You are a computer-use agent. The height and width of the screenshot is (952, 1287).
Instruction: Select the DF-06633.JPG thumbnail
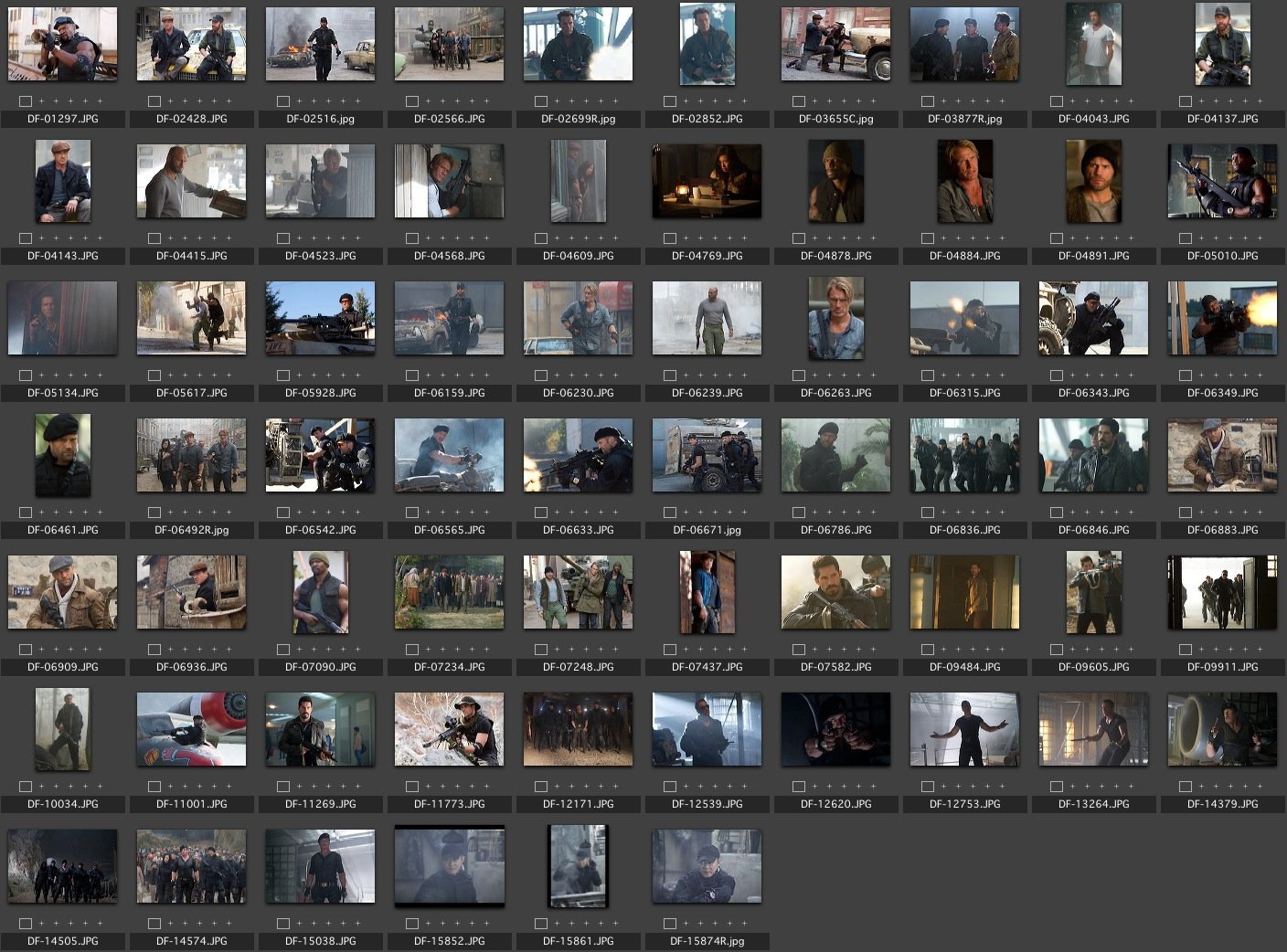pyautogui.click(x=578, y=455)
